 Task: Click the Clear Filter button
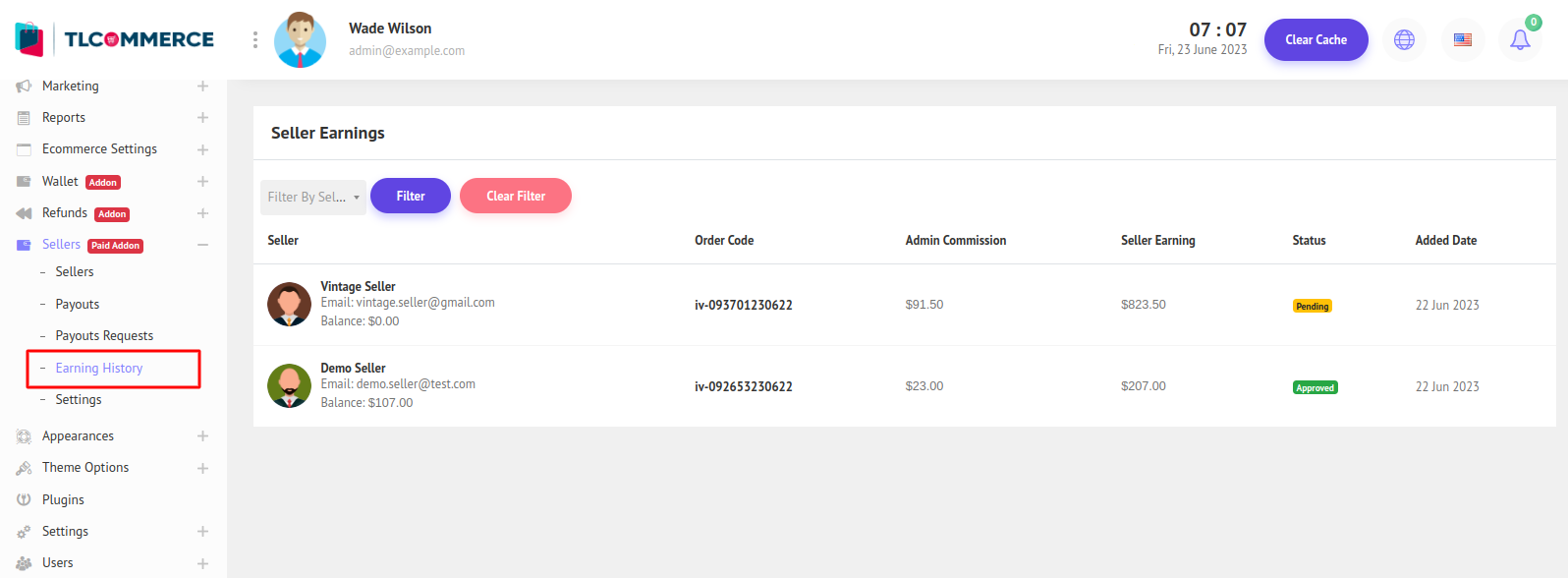tap(515, 196)
